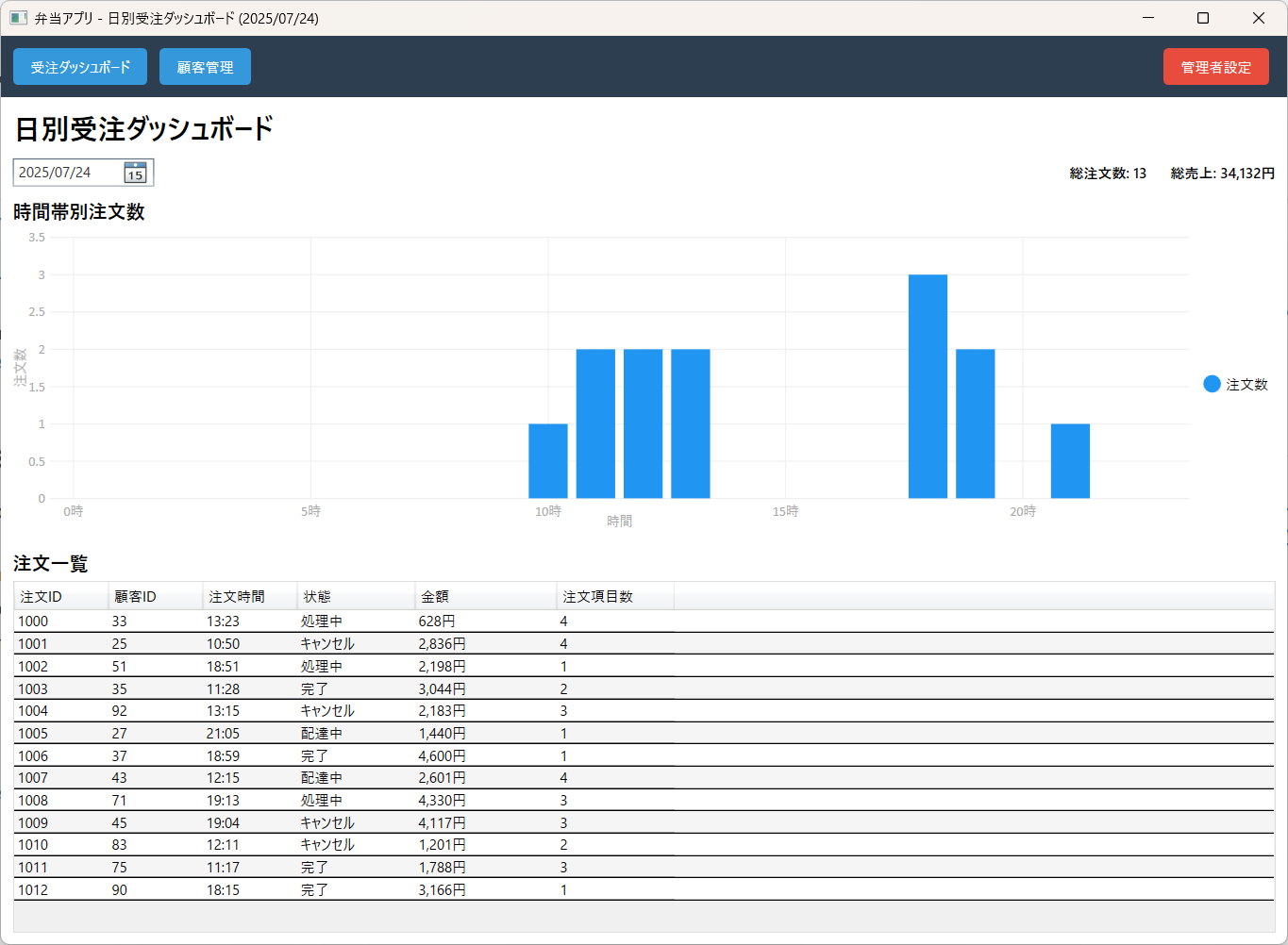The width and height of the screenshot is (1288, 945).
Task: Sort by the 顧客ID column header
Action: tap(156, 597)
